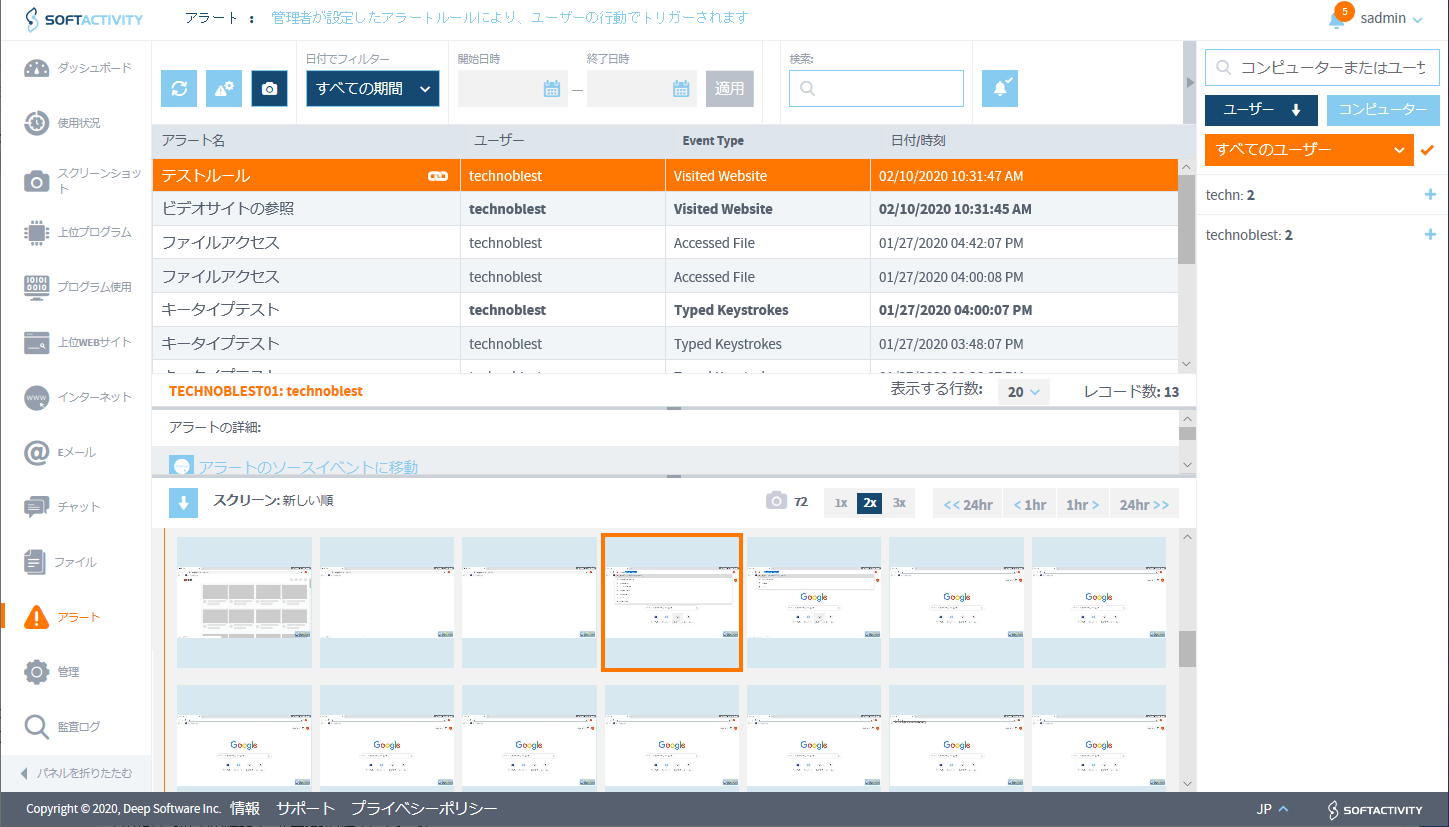Expand the techn user entry

(x=1429, y=195)
